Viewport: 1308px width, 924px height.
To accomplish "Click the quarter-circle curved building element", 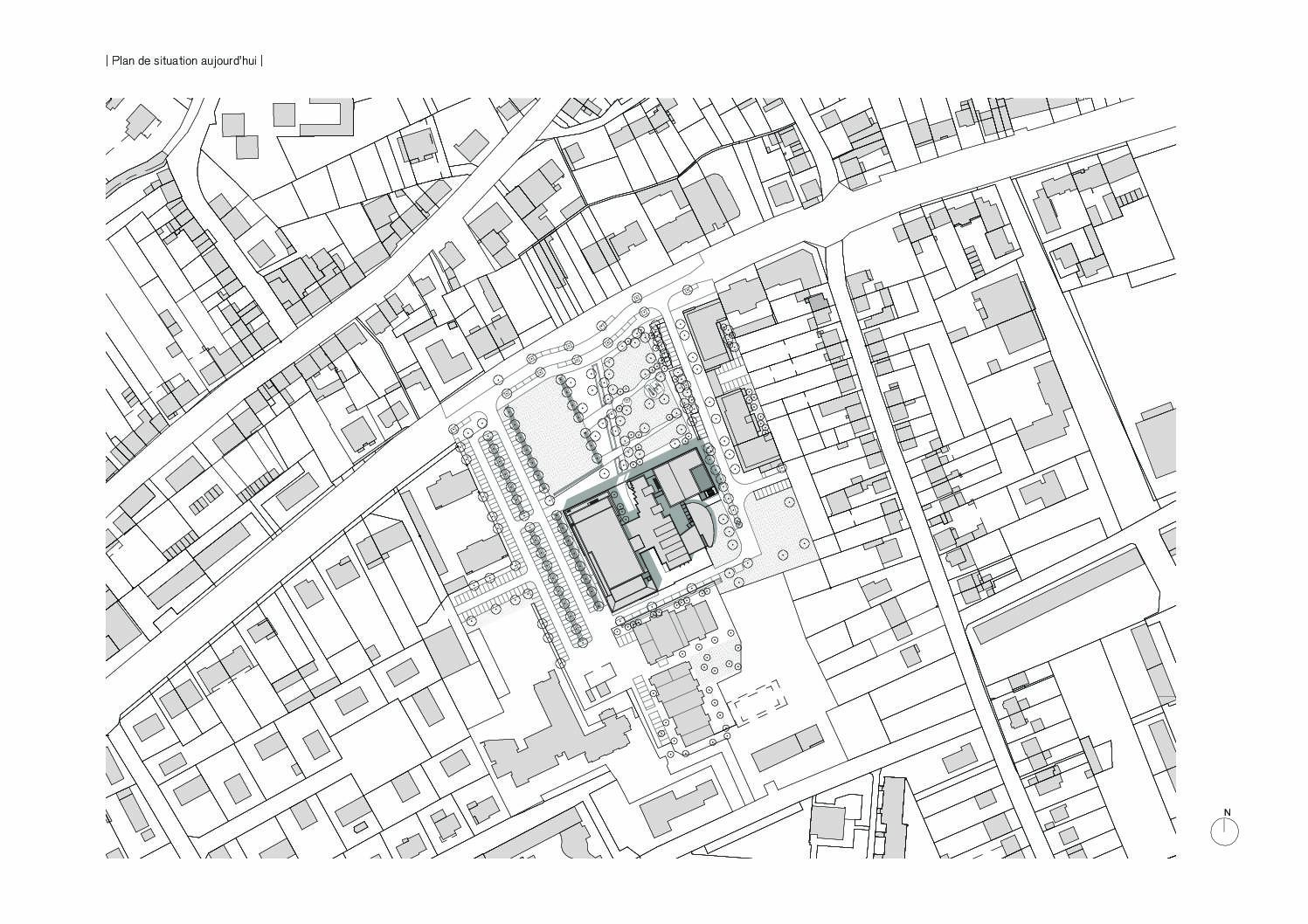I will [x=703, y=524].
